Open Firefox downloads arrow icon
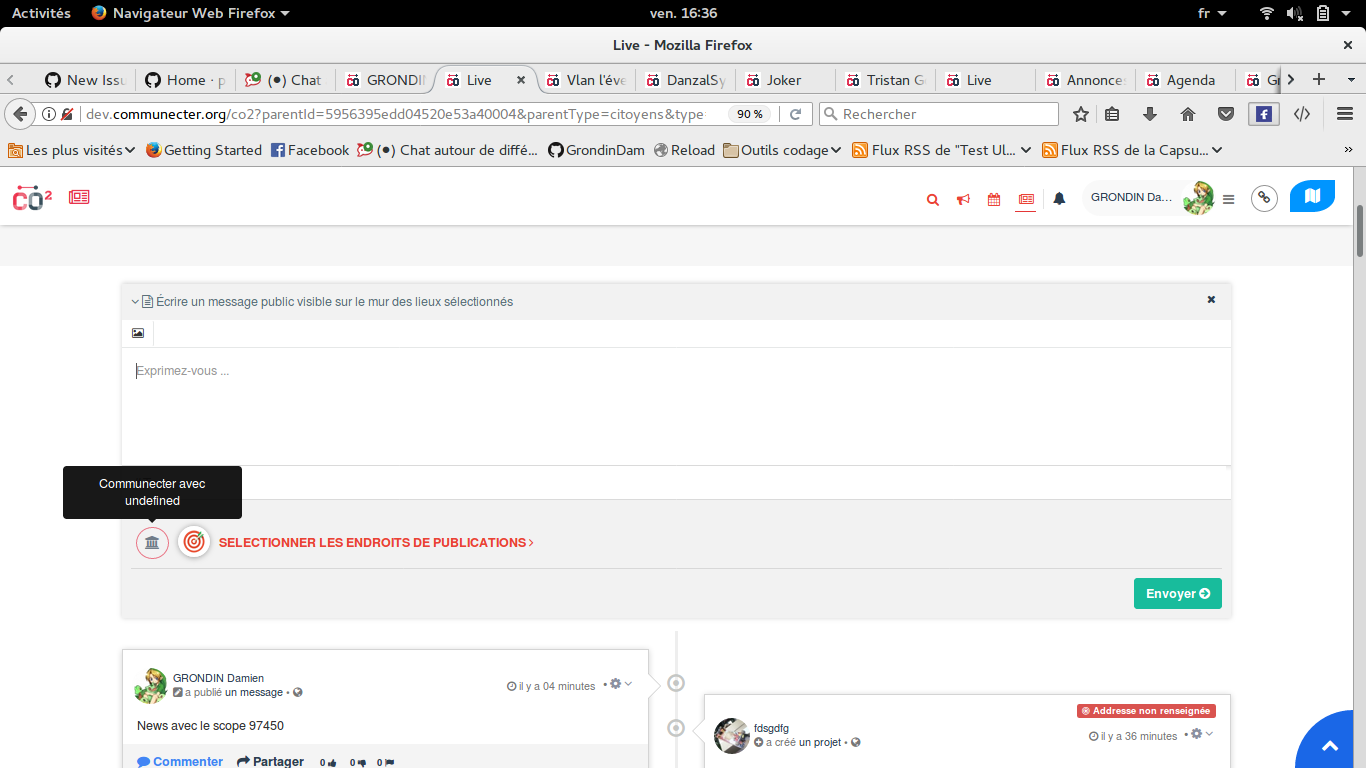Viewport: 1366px width, 768px height. (x=1150, y=114)
